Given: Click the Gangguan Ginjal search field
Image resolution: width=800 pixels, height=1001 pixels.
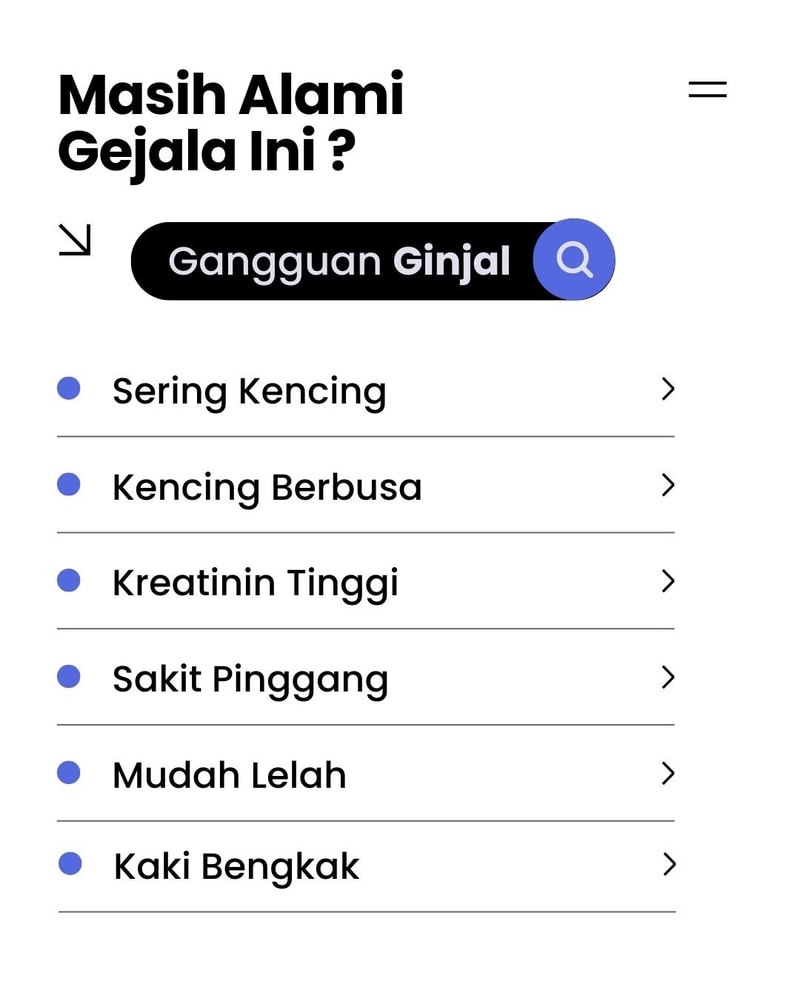Looking at the screenshot, I should [x=339, y=262].
